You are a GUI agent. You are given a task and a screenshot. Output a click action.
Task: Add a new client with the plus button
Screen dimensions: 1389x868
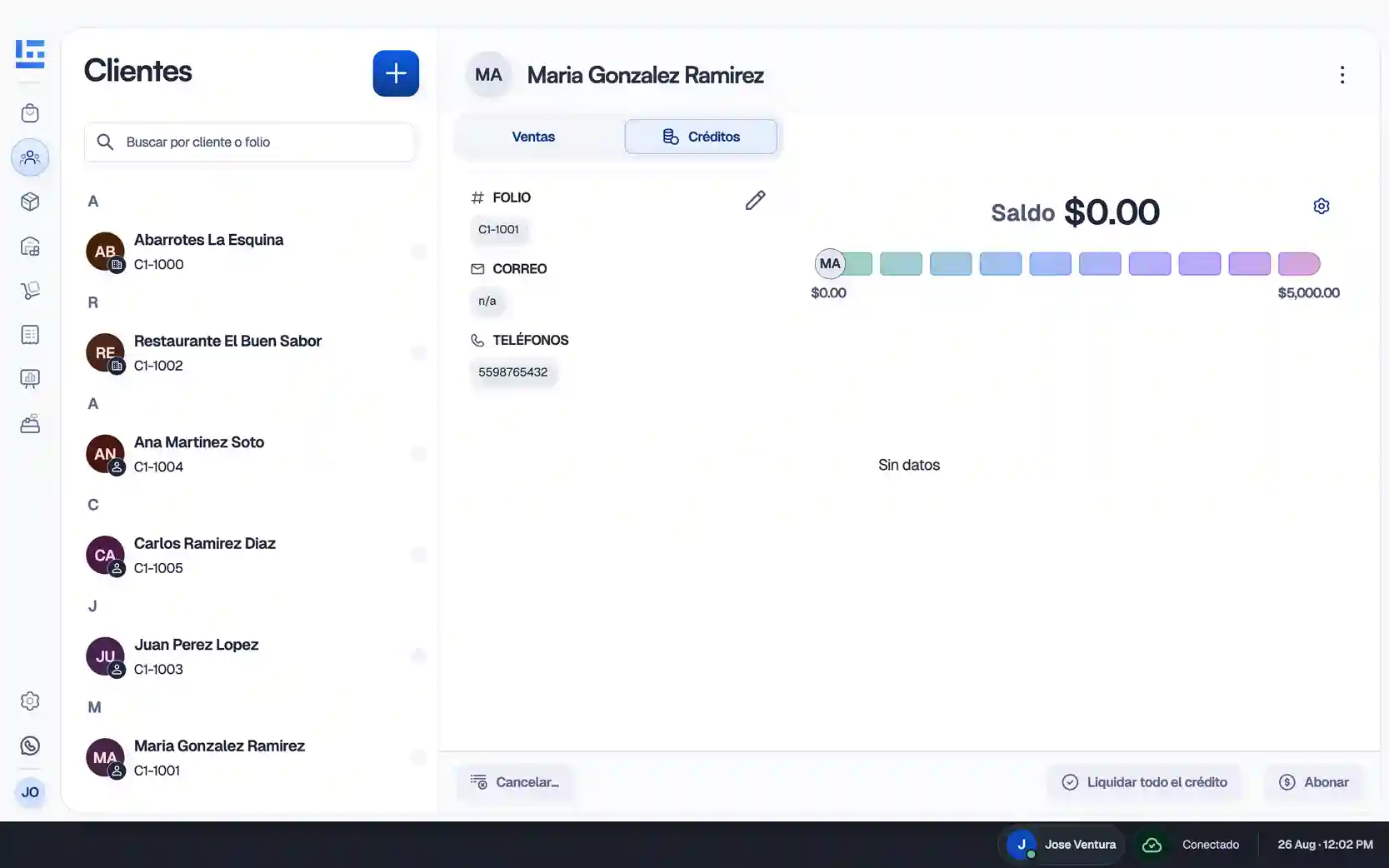[x=396, y=73]
